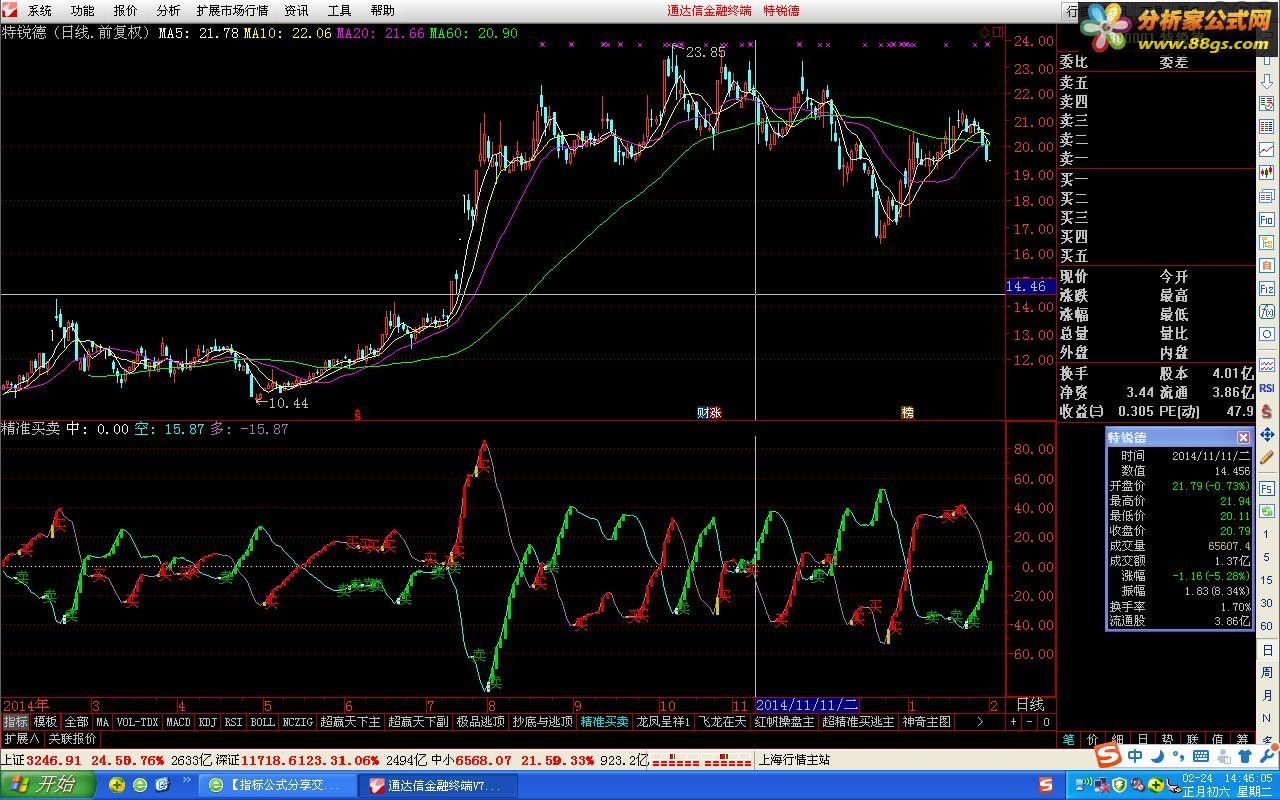
Task: Open the 系统 menu
Action: [40, 10]
